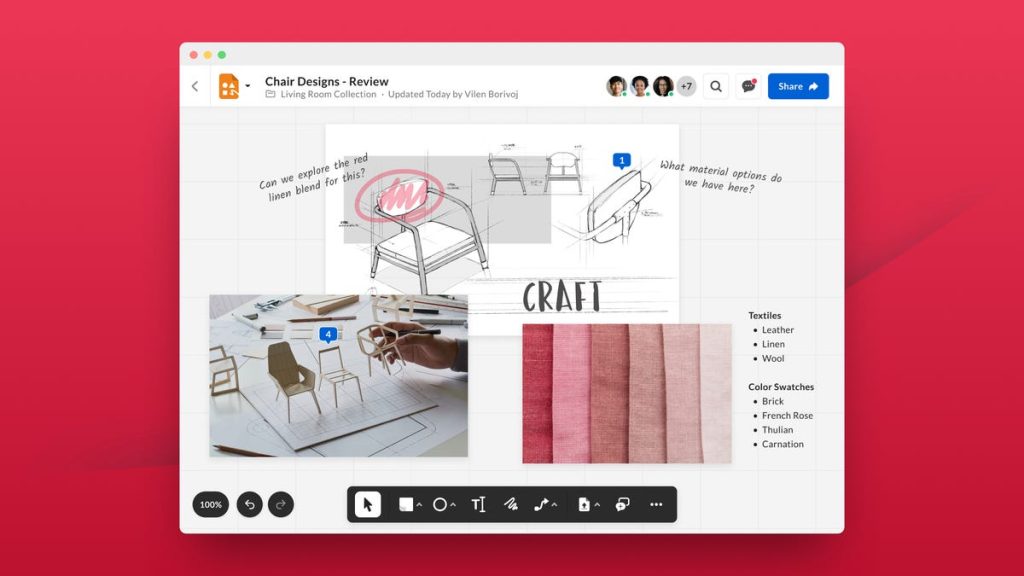The height and width of the screenshot is (576, 1024).
Task: Select the pointer arrow tool
Action: pos(368,505)
